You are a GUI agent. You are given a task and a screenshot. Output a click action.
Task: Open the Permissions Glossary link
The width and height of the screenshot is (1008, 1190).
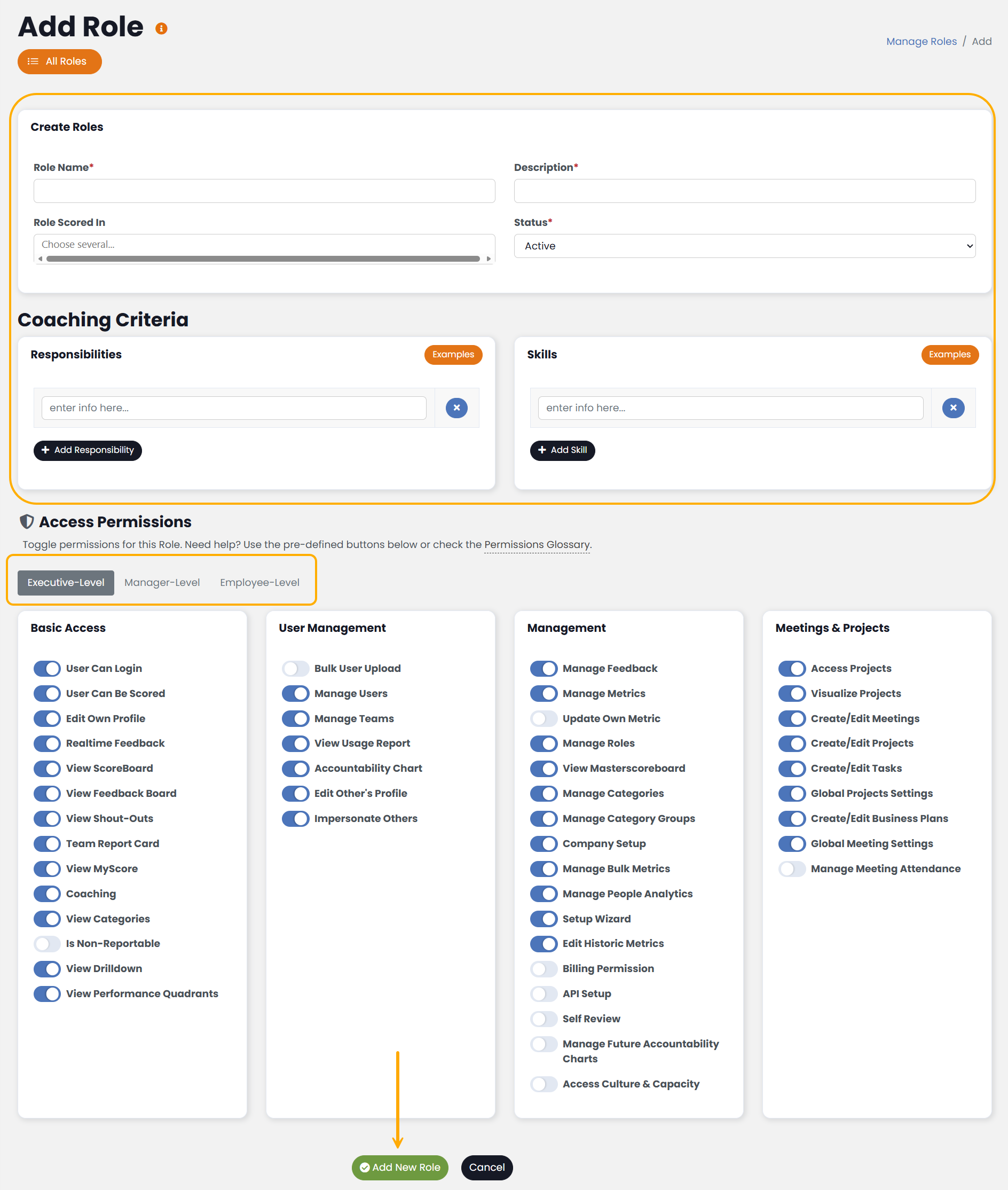537,544
